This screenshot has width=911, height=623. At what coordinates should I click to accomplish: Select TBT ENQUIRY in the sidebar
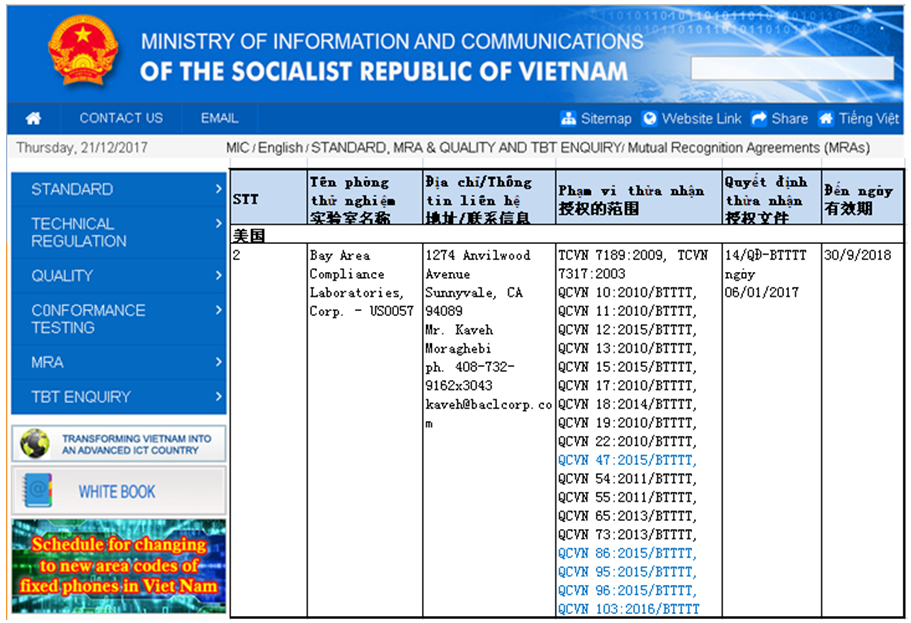point(119,398)
